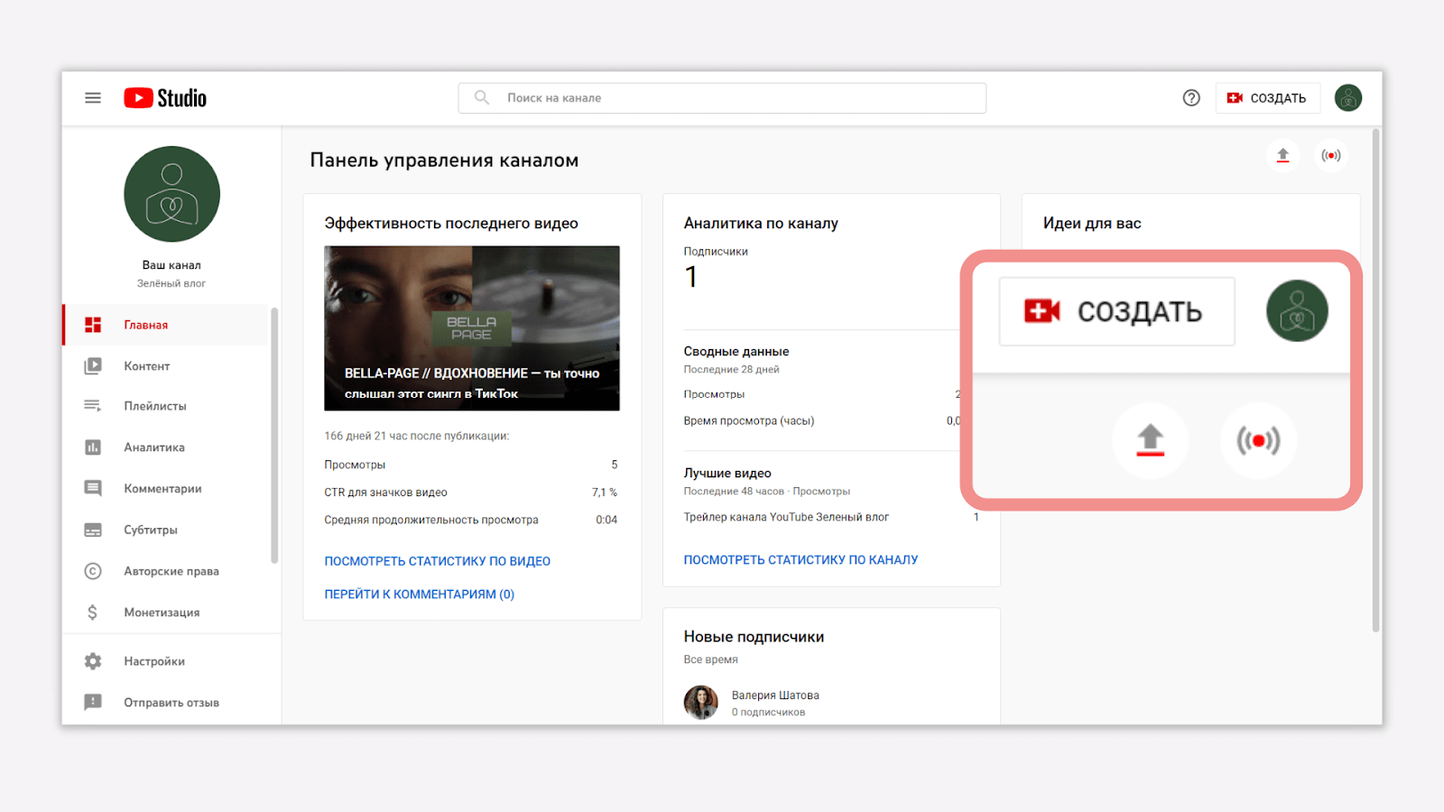Select Главная in the sidebar menu
The height and width of the screenshot is (812, 1444).
click(92, 324)
